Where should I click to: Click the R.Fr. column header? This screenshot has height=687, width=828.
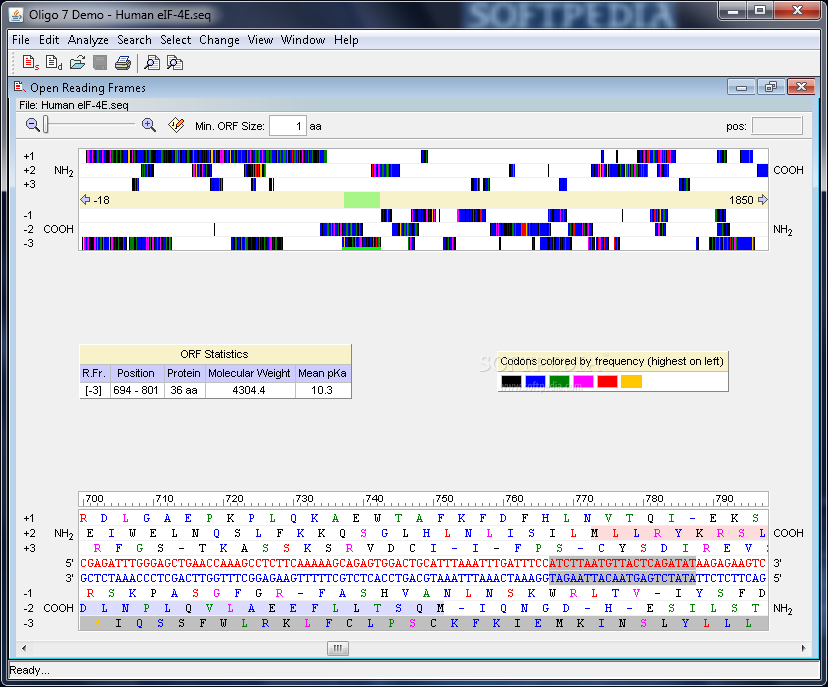pyautogui.click(x=94, y=373)
